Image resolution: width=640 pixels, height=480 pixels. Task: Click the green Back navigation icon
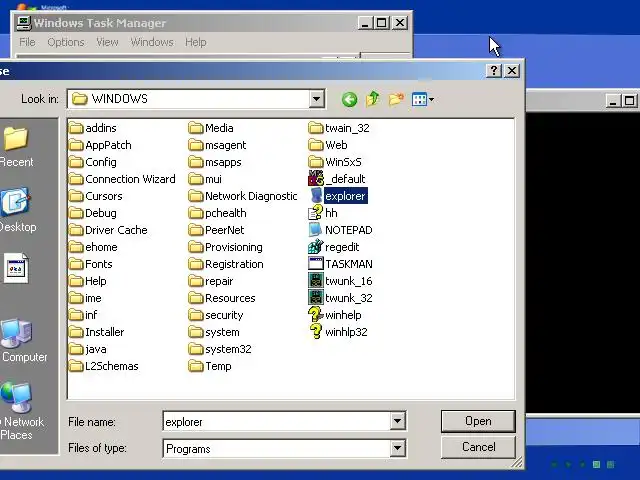coord(349,99)
